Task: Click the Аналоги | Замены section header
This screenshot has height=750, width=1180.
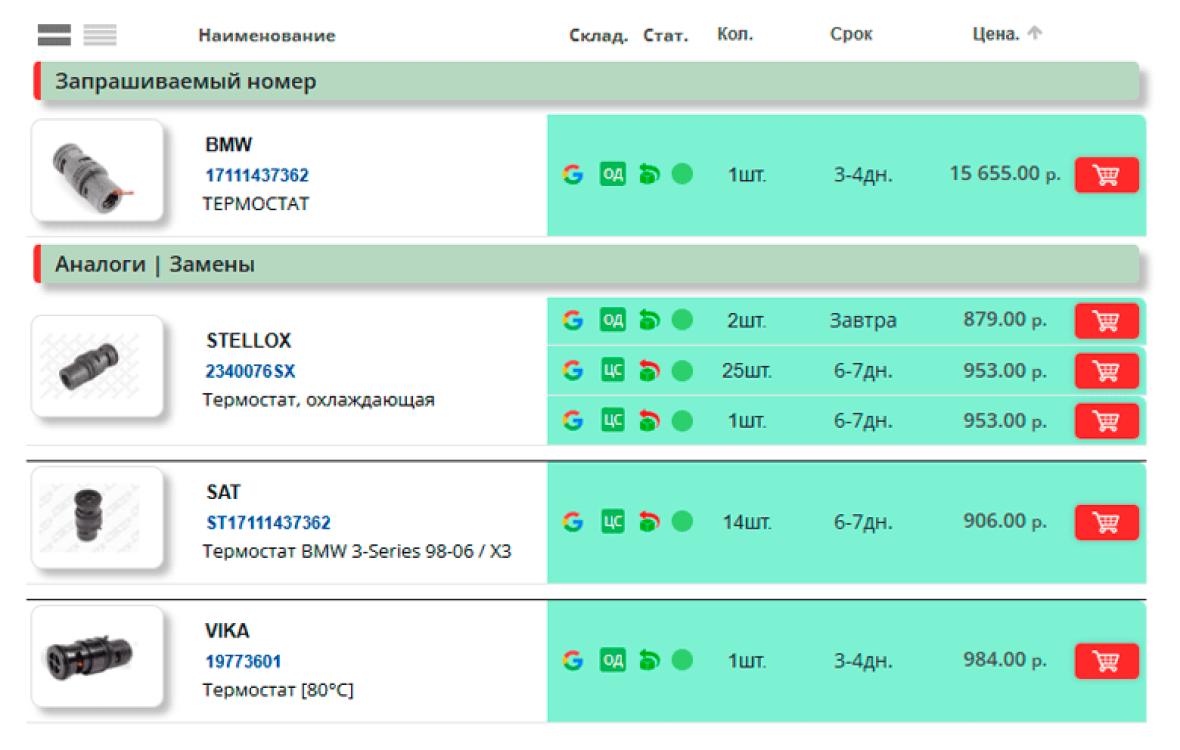Action: pyautogui.click(x=586, y=264)
